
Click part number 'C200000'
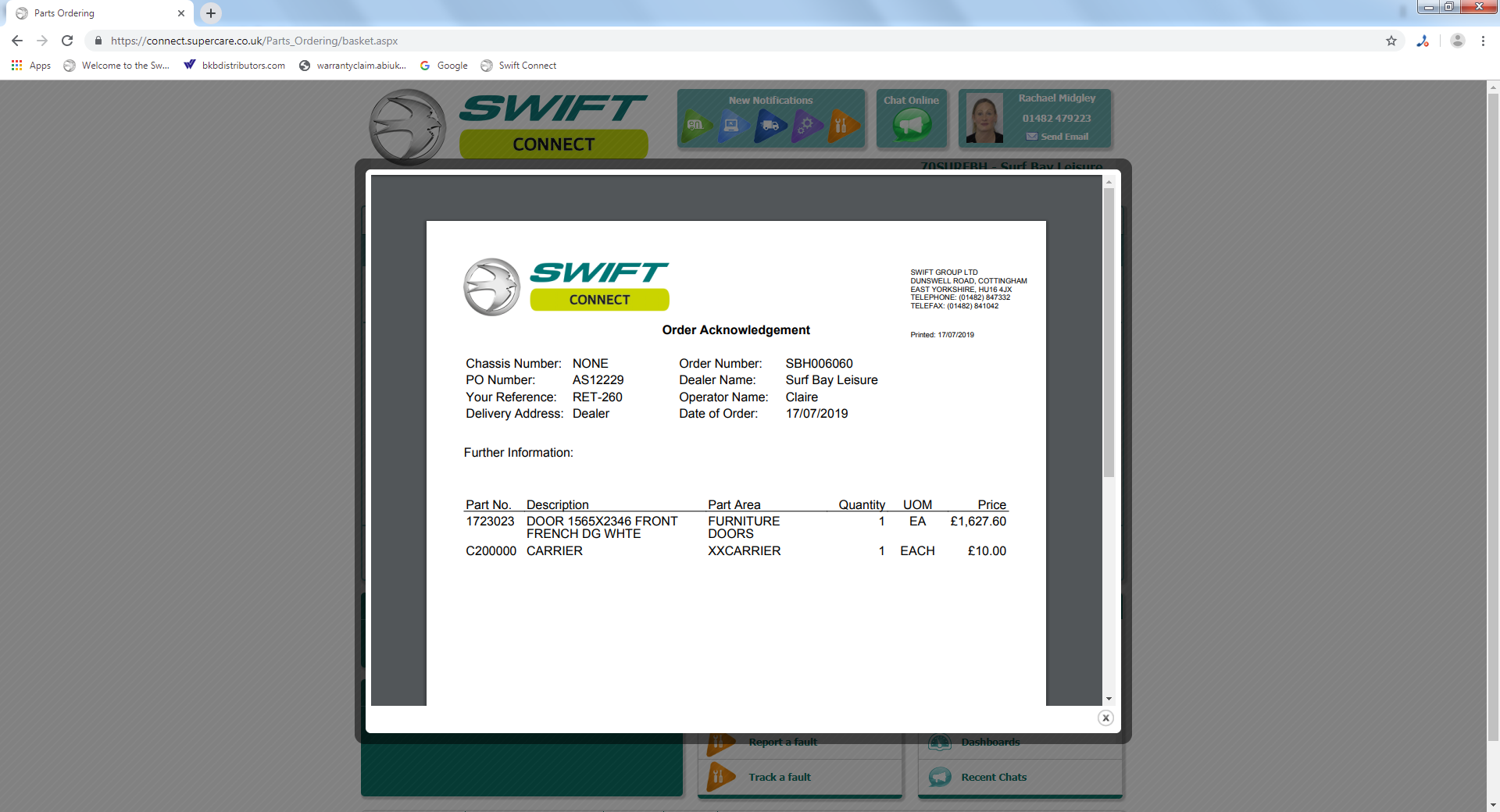(491, 551)
